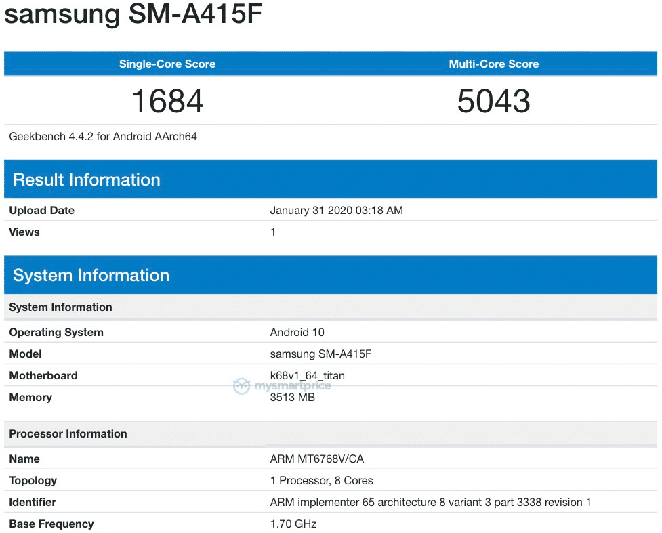Click the blue System Information section banner
Screen dimensions: 662x533
coord(91,275)
